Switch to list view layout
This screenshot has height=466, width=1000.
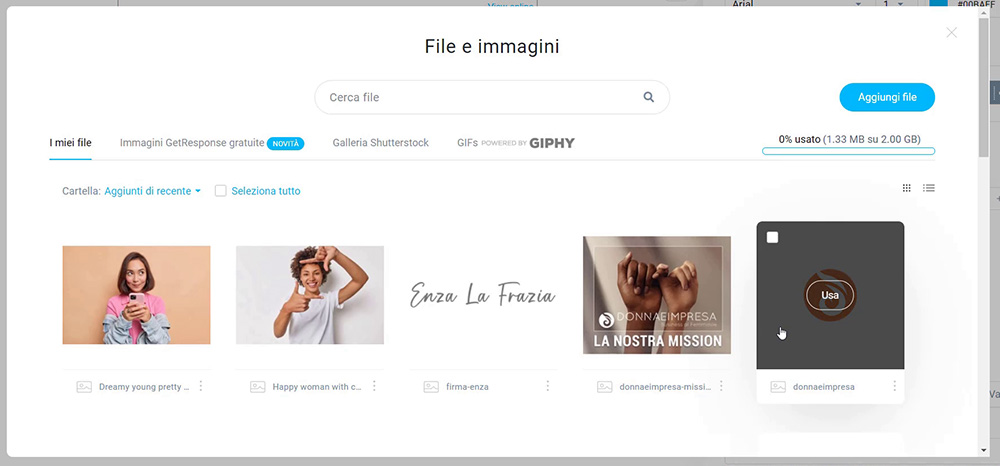pyautogui.click(x=929, y=188)
